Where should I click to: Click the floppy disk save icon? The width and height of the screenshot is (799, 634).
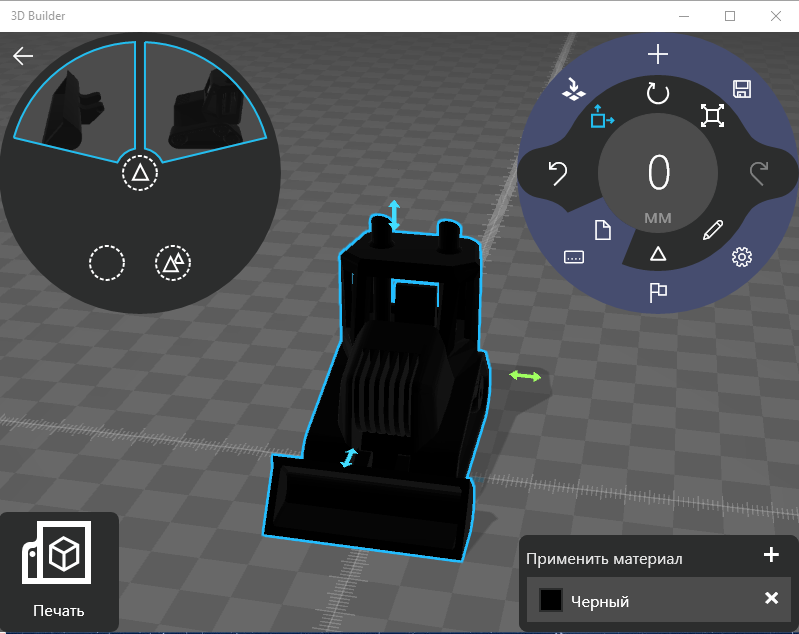[742, 89]
